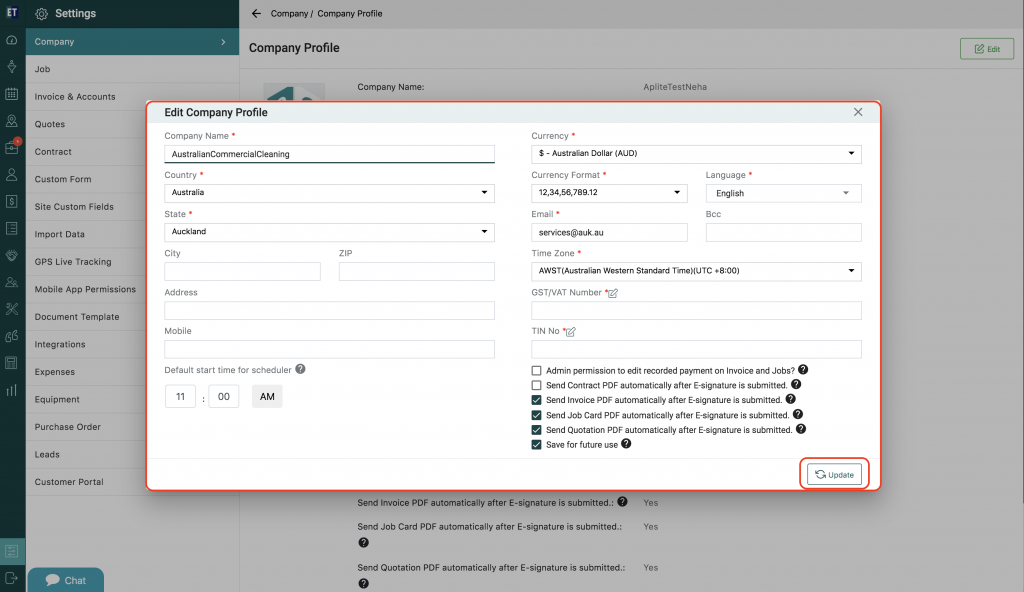Open Document Template settings

pos(86,317)
